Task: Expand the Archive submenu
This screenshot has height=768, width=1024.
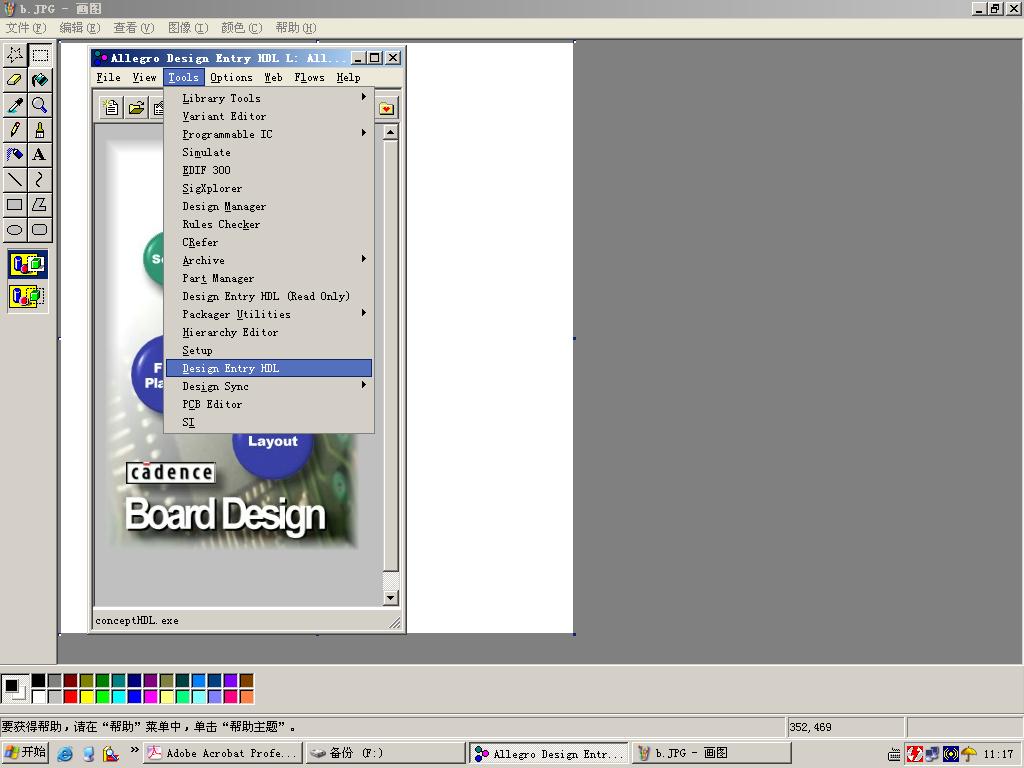Action: pyautogui.click(x=268, y=260)
